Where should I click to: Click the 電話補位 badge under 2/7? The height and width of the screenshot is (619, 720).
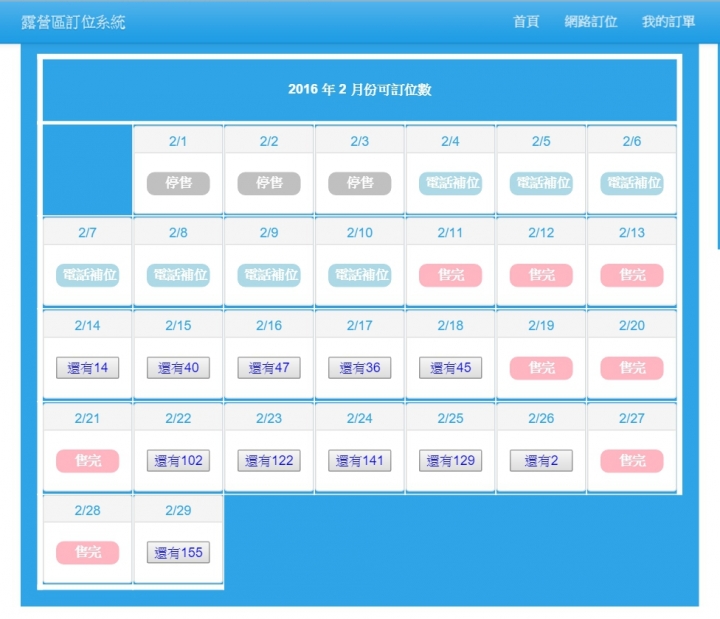[x=87, y=275]
